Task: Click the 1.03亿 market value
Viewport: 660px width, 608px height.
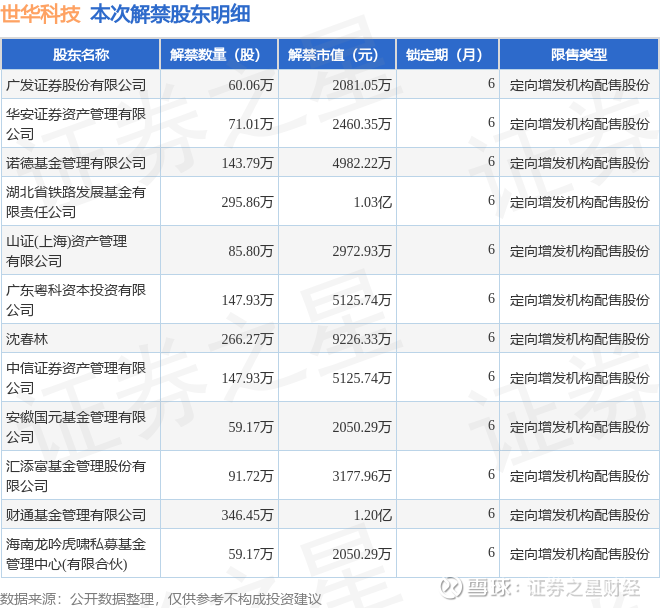Action: [373, 202]
